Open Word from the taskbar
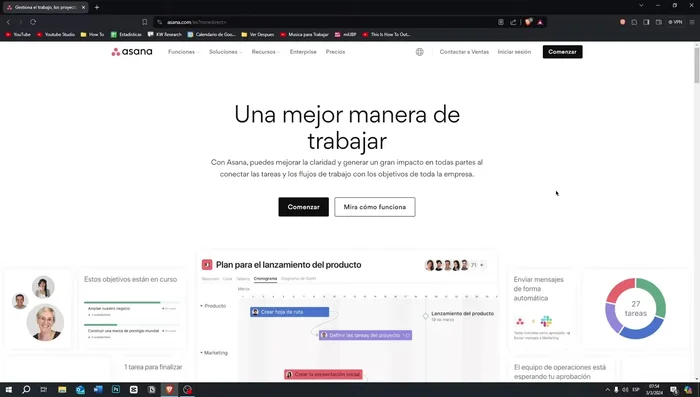Image resolution: width=700 pixels, height=397 pixels. coord(98,389)
